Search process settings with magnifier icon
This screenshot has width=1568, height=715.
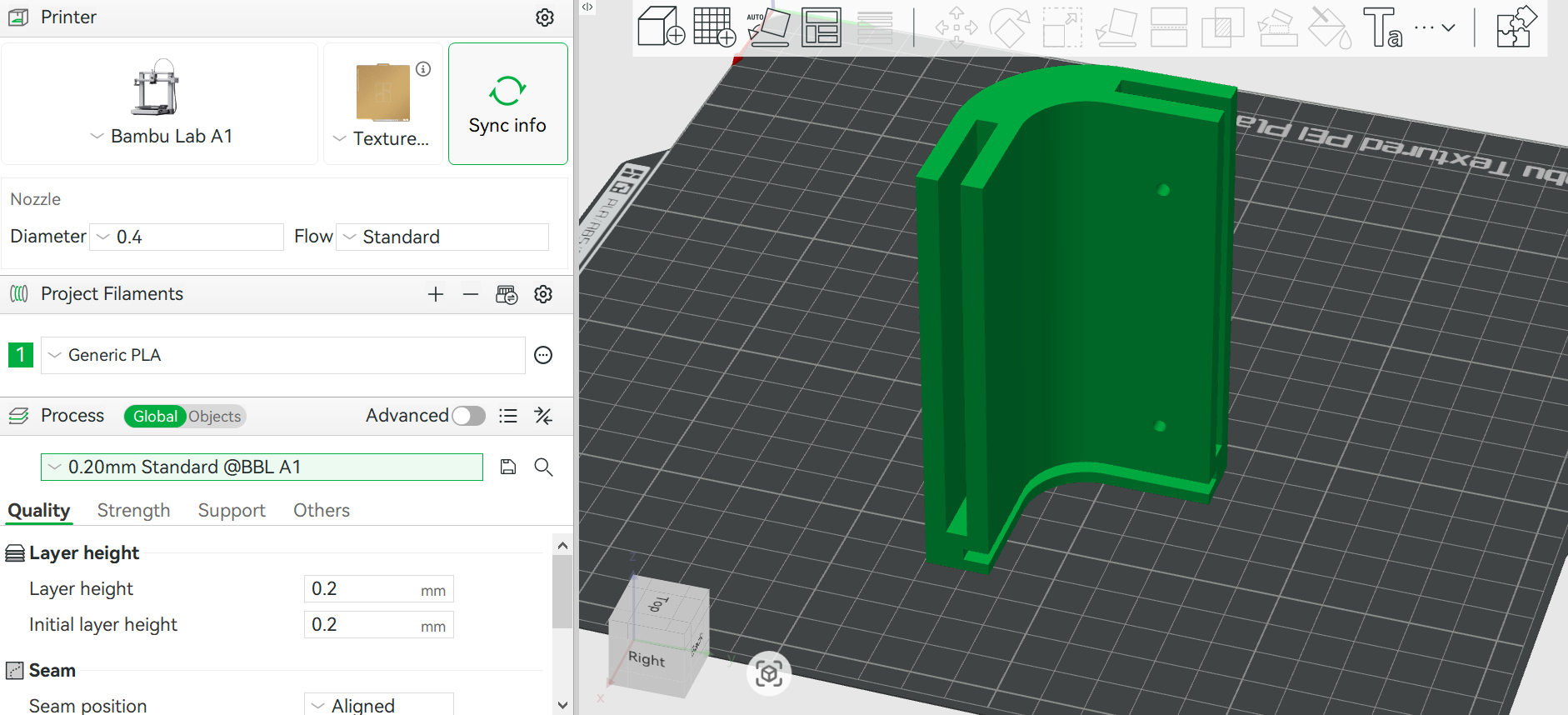tap(543, 467)
